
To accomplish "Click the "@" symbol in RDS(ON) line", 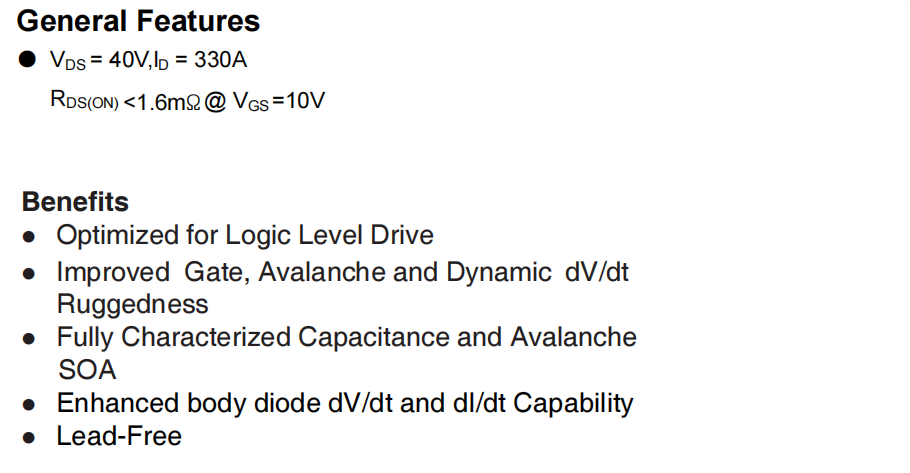I will click(x=218, y=101).
